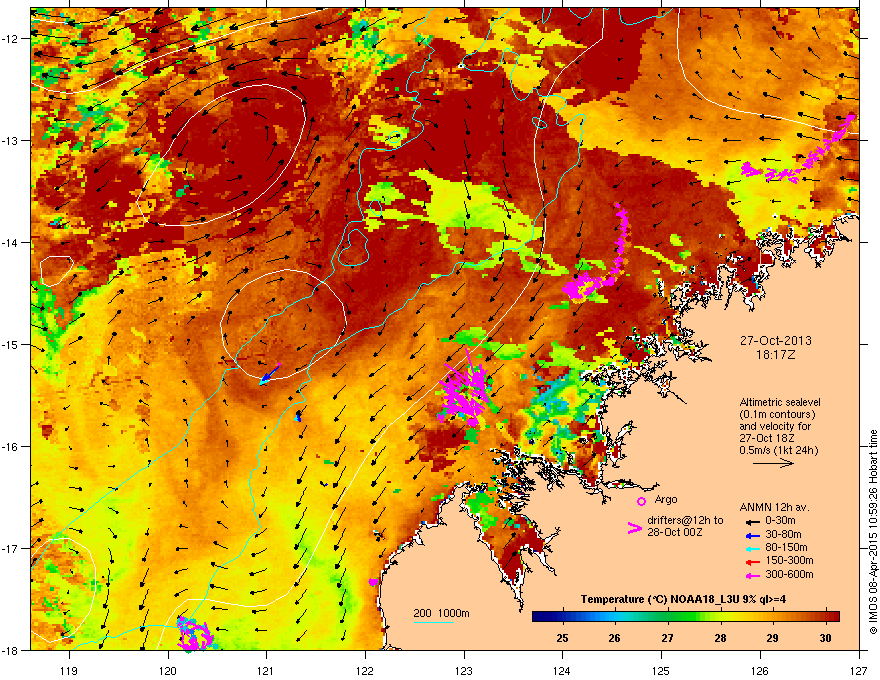Click the '0.5m/s (1kt 24h)' text
The width and height of the screenshot is (880, 680).
(779, 450)
